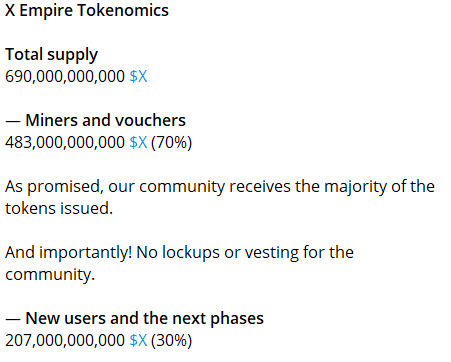This screenshot has height=362, width=451.
Task: Click New users and the next phases heading
Action: pos(144,318)
